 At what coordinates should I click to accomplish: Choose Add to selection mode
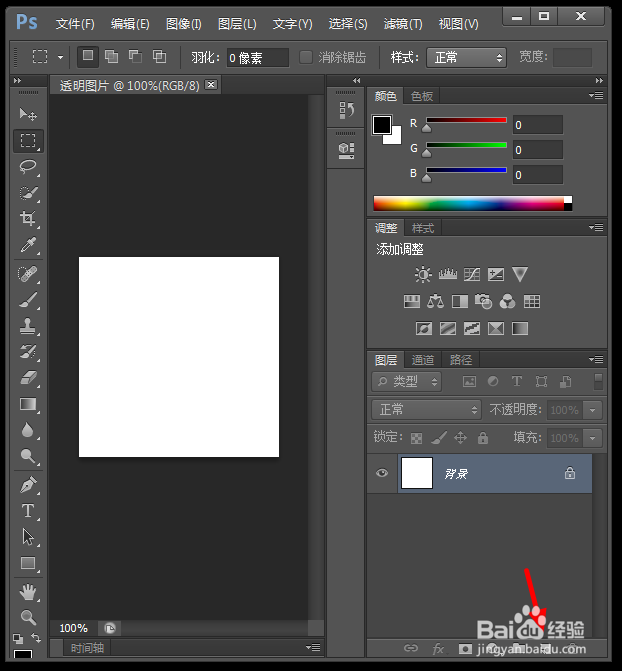pos(111,56)
